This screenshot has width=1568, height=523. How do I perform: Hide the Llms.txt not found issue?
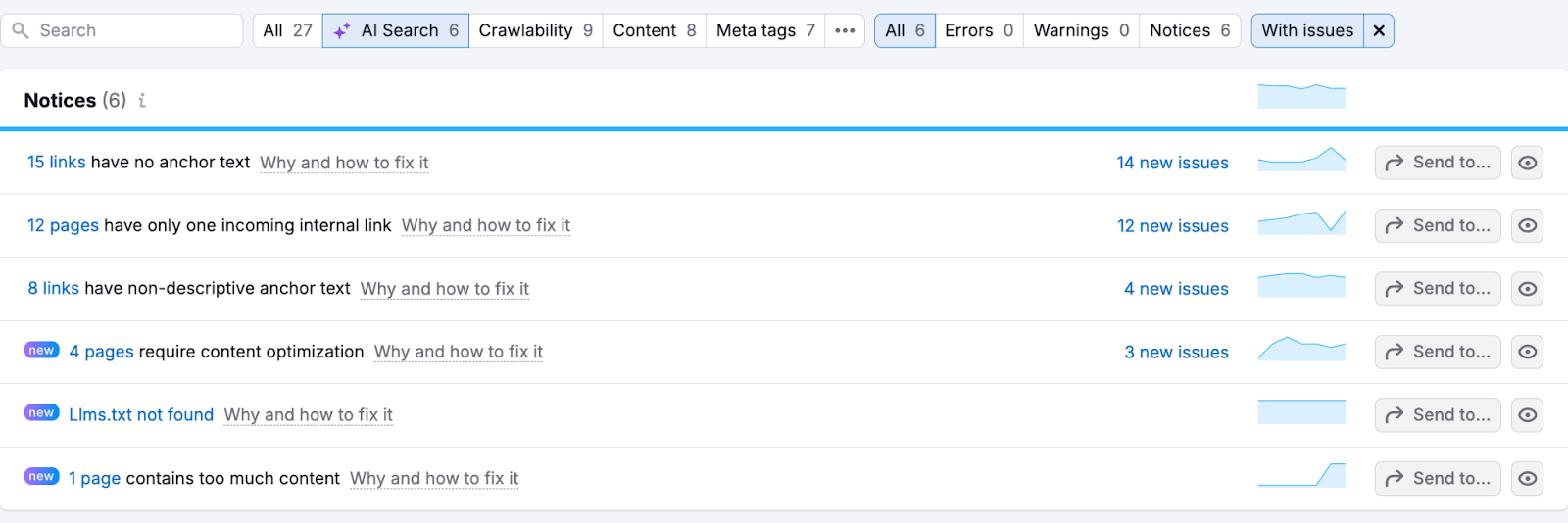pyautogui.click(x=1527, y=415)
